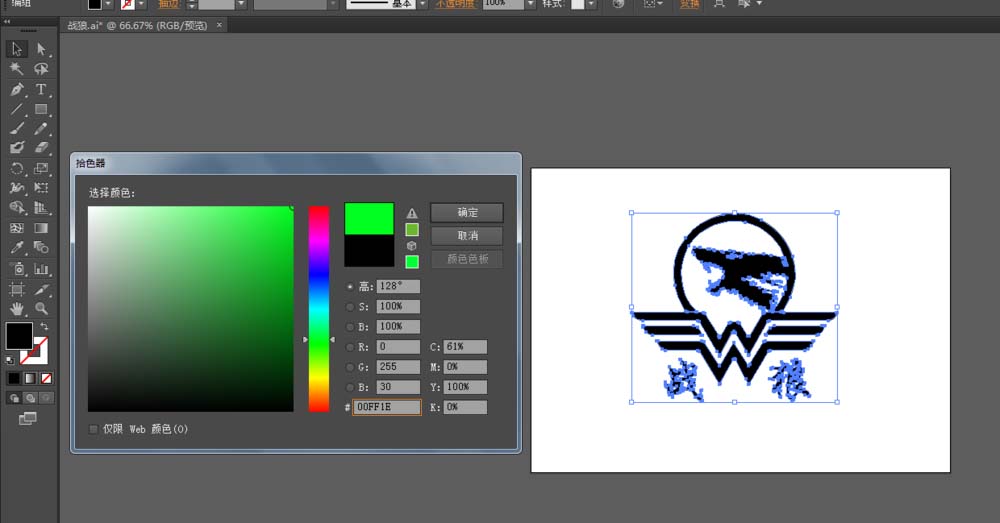This screenshot has height=523, width=1000.
Task: Select the Slice tool
Action: tap(41, 290)
